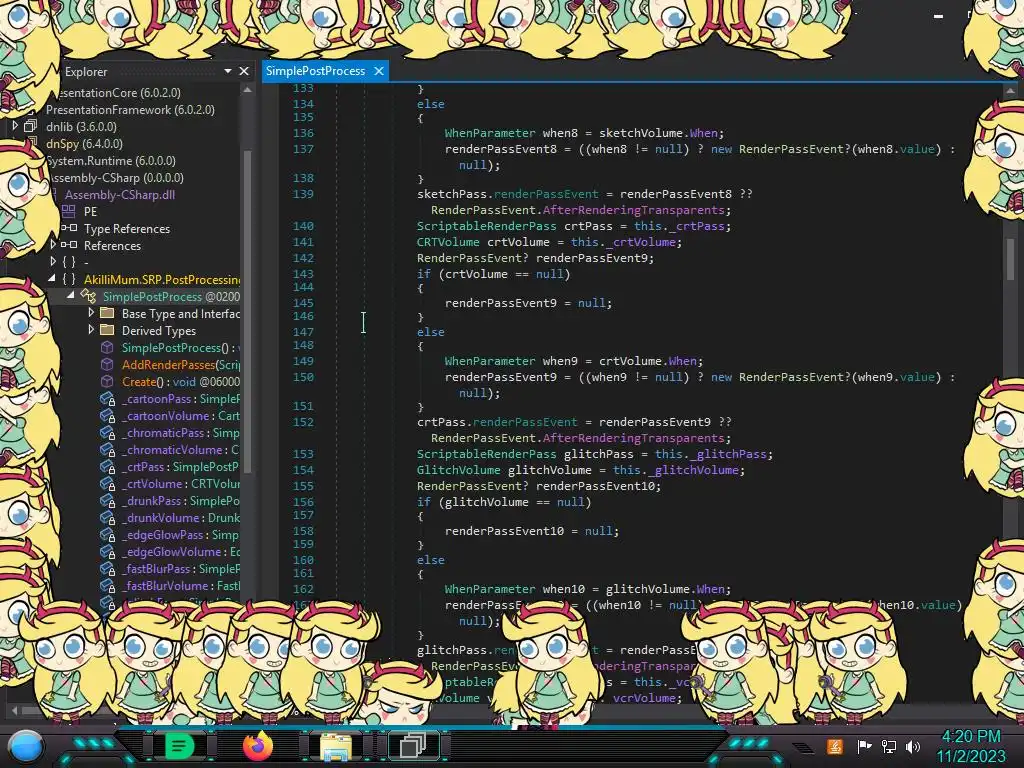This screenshot has height=768, width=1024.
Task: Collapse the AkilliMum.SRP.PostProcessing namespace
Action: pos(52,278)
